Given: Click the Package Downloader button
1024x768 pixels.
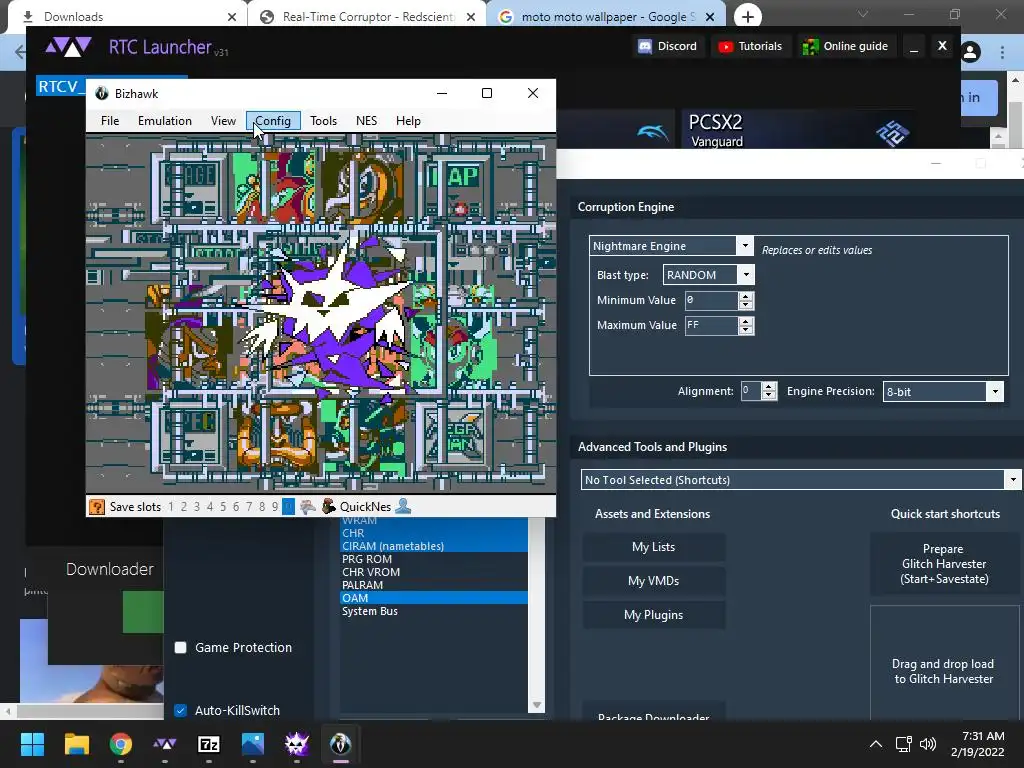Looking at the screenshot, I should (x=653, y=712).
